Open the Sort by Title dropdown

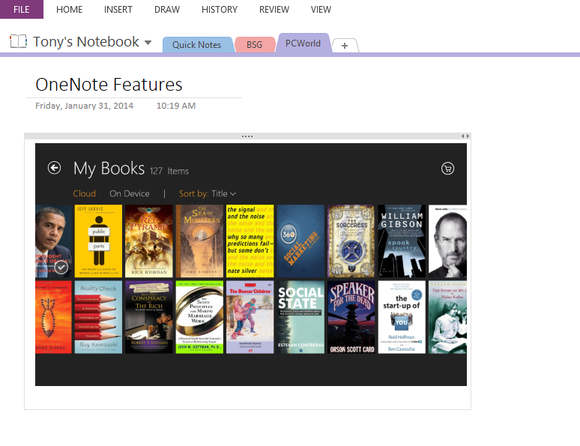(208, 193)
